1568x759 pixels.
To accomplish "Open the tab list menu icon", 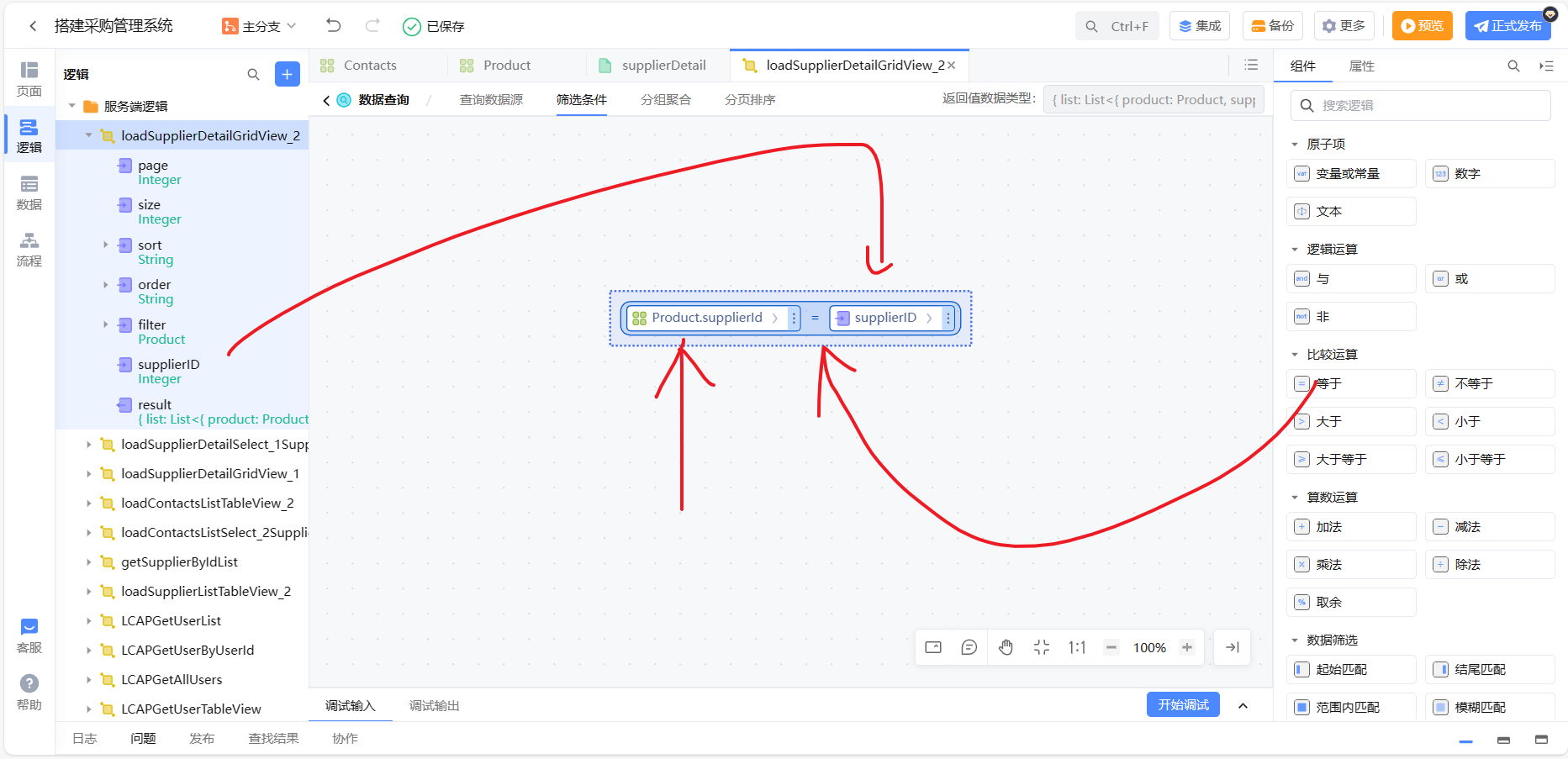I will pos(1251,65).
